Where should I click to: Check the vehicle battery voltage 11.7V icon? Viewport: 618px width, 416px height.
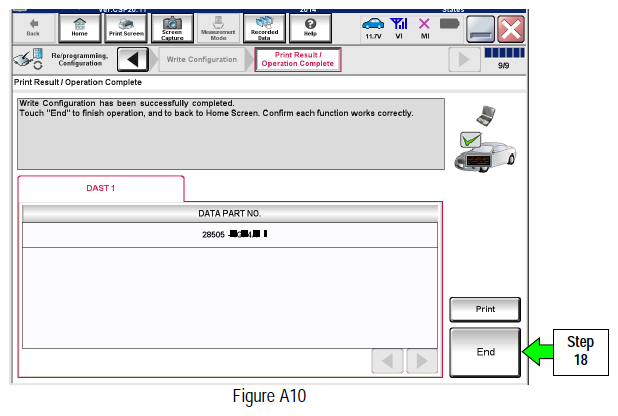pos(373,28)
